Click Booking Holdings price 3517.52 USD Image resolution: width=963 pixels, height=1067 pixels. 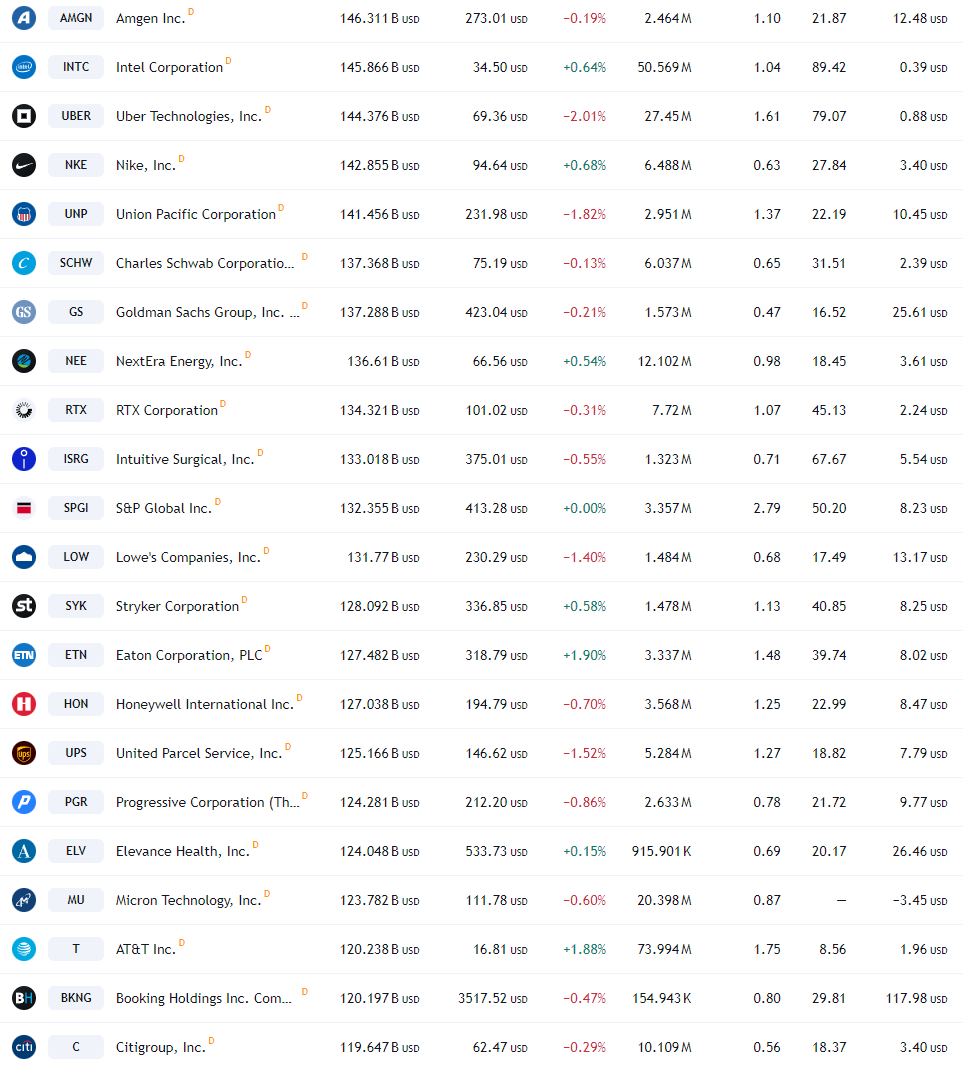click(x=493, y=998)
